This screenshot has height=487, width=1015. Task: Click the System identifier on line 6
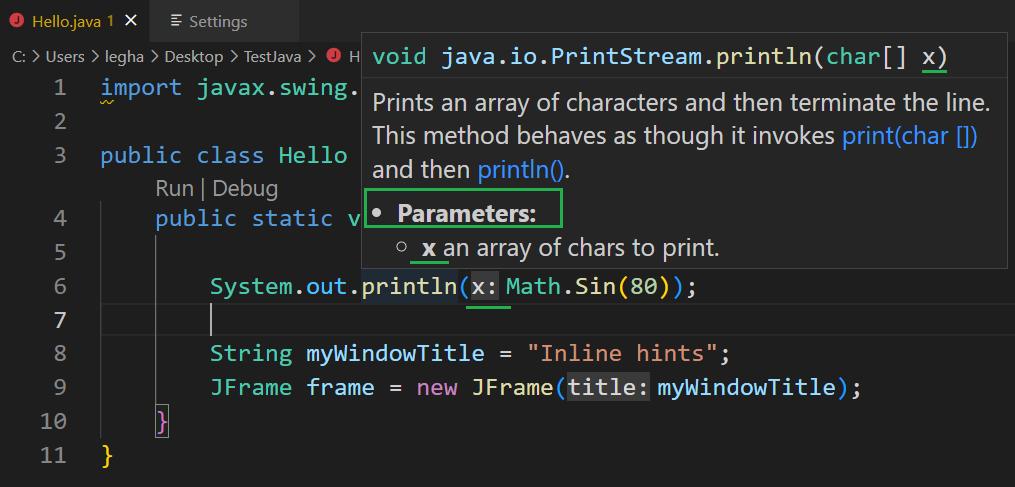251,286
